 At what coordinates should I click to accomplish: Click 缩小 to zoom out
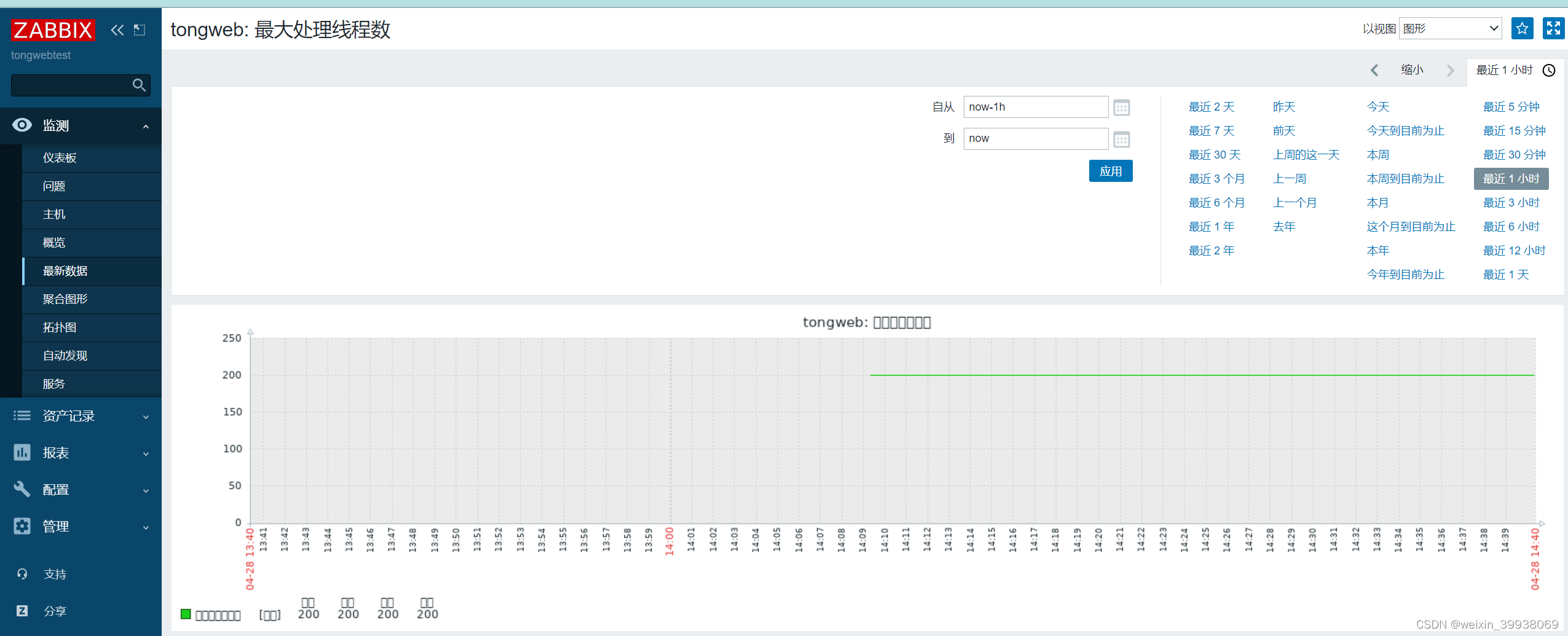(x=1412, y=69)
